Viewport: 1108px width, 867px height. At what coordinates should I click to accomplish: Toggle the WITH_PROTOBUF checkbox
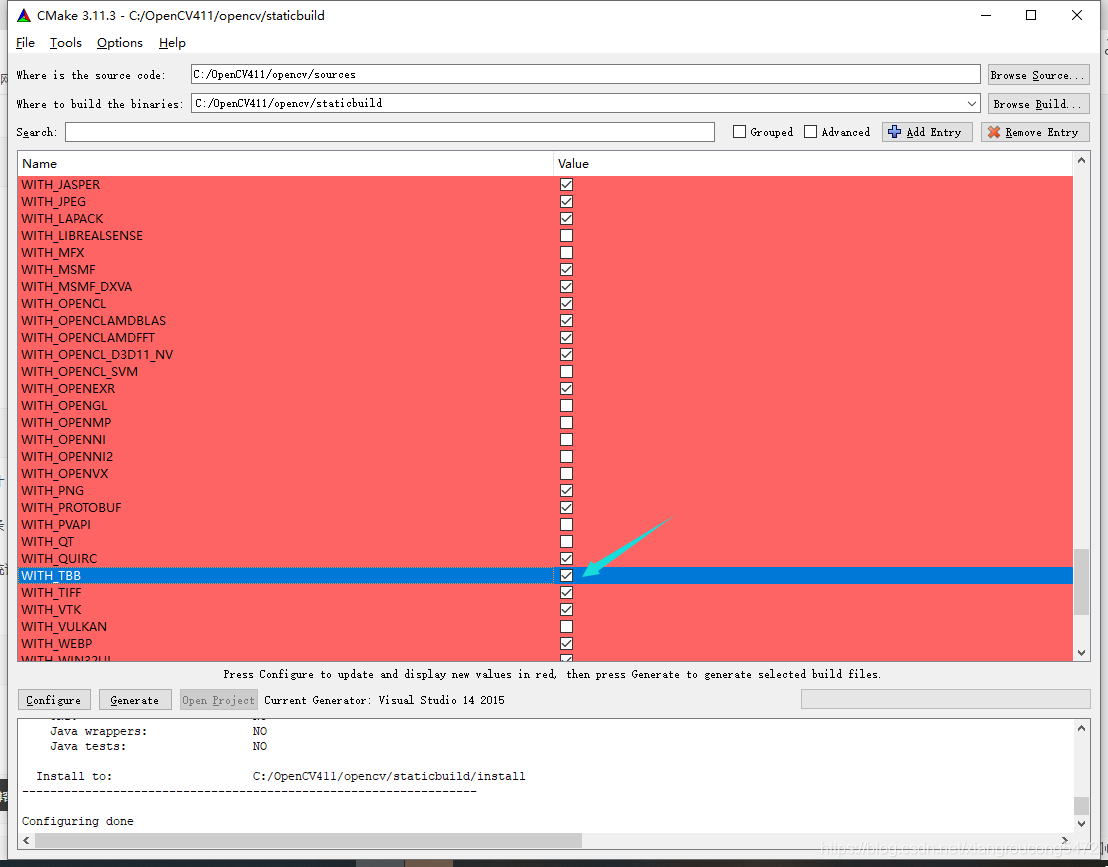(566, 508)
